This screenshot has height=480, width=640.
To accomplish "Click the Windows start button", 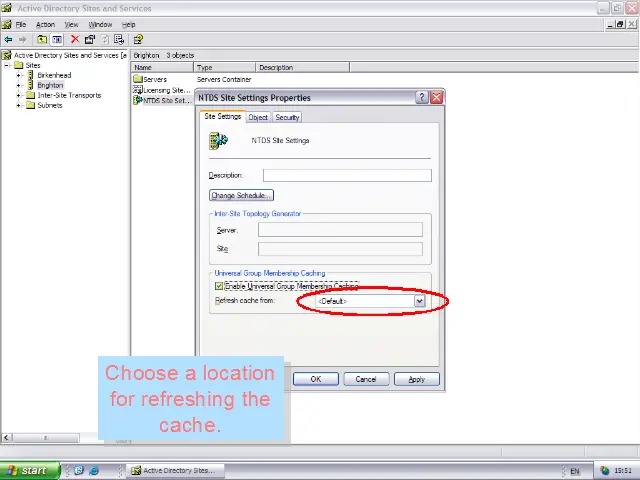I will (x=30, y=470).
